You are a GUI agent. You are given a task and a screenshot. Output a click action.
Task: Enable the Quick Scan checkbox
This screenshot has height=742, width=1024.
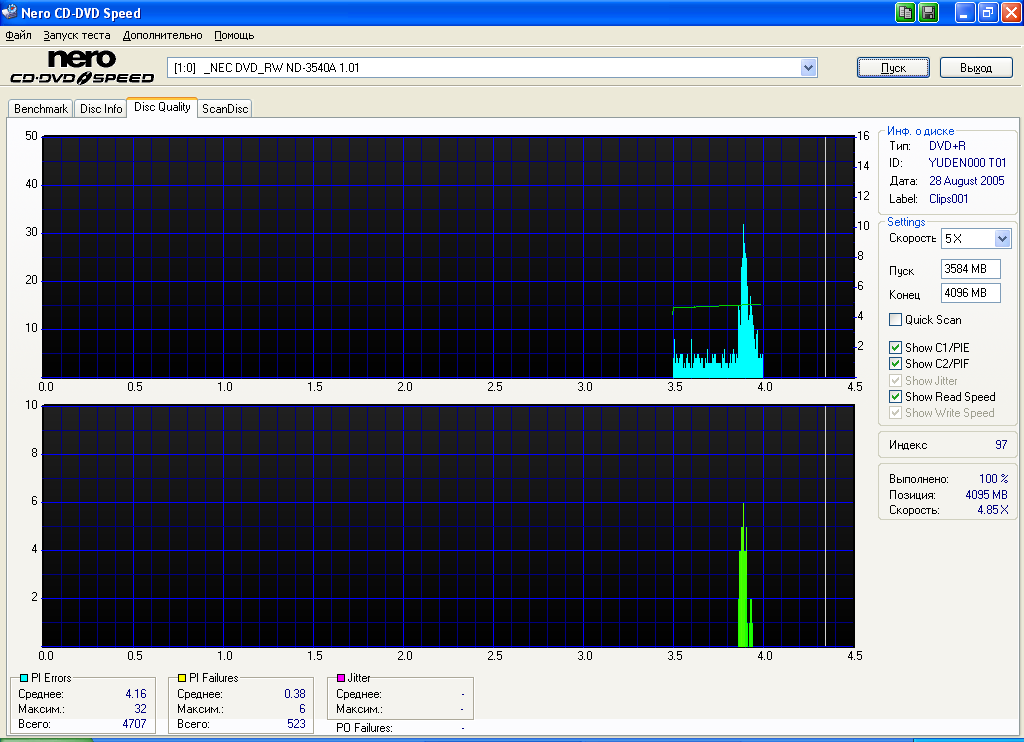tap(896, 320)
